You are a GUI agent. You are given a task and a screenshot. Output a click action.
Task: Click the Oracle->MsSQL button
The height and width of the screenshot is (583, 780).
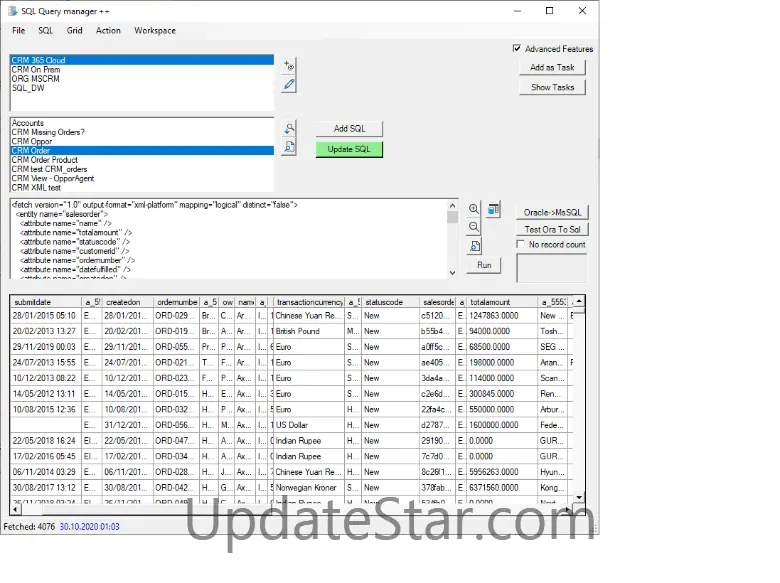click(552, 212)
